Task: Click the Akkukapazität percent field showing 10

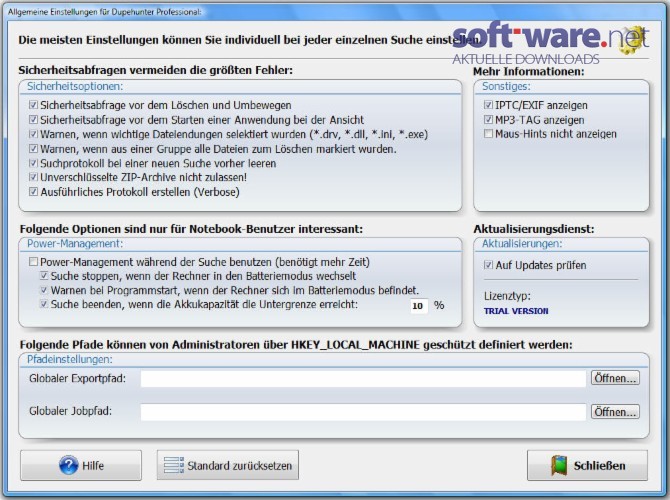Action: pos(419,306)
